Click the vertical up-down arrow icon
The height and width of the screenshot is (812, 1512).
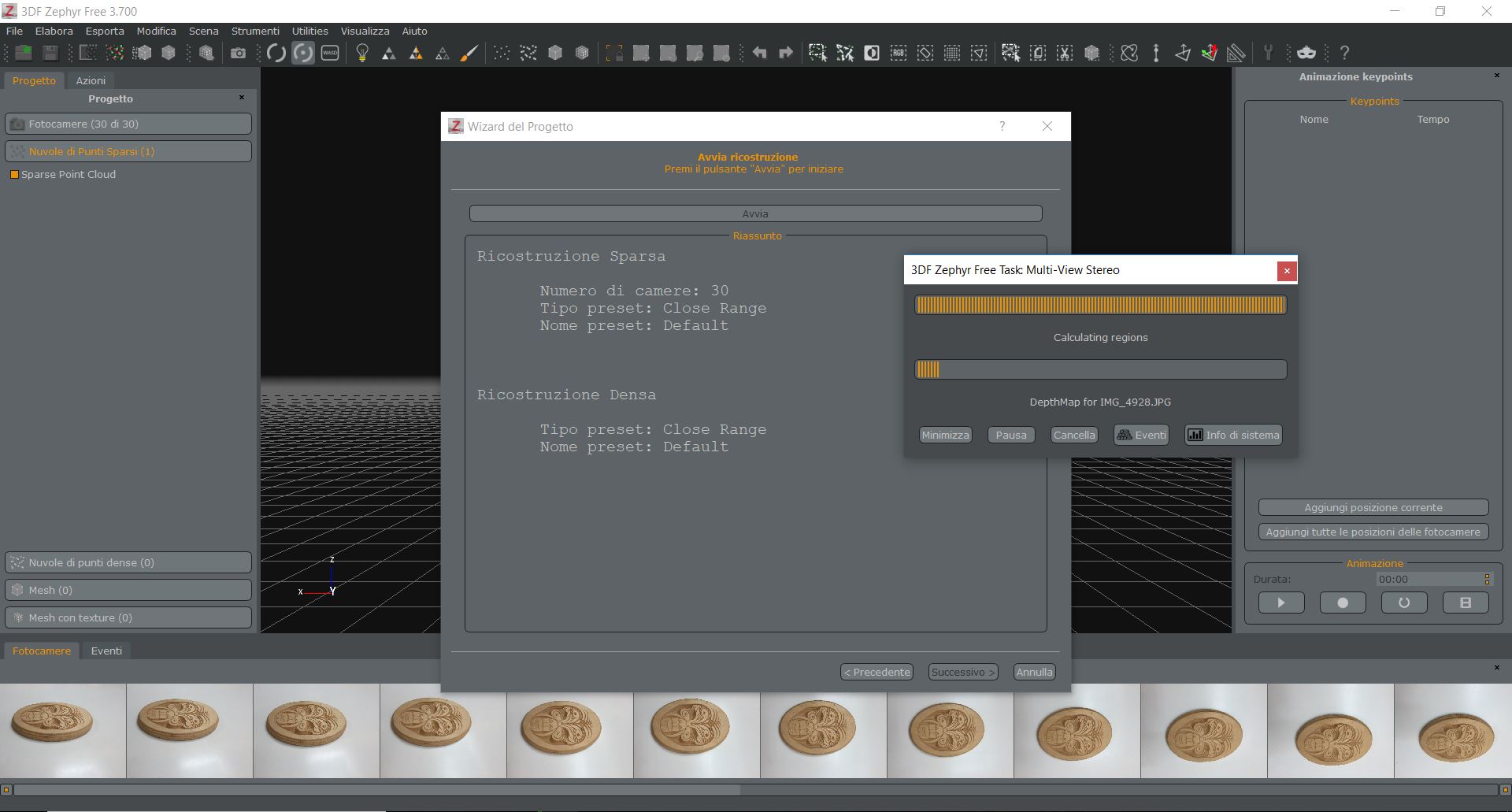(x=1156, y=53)
